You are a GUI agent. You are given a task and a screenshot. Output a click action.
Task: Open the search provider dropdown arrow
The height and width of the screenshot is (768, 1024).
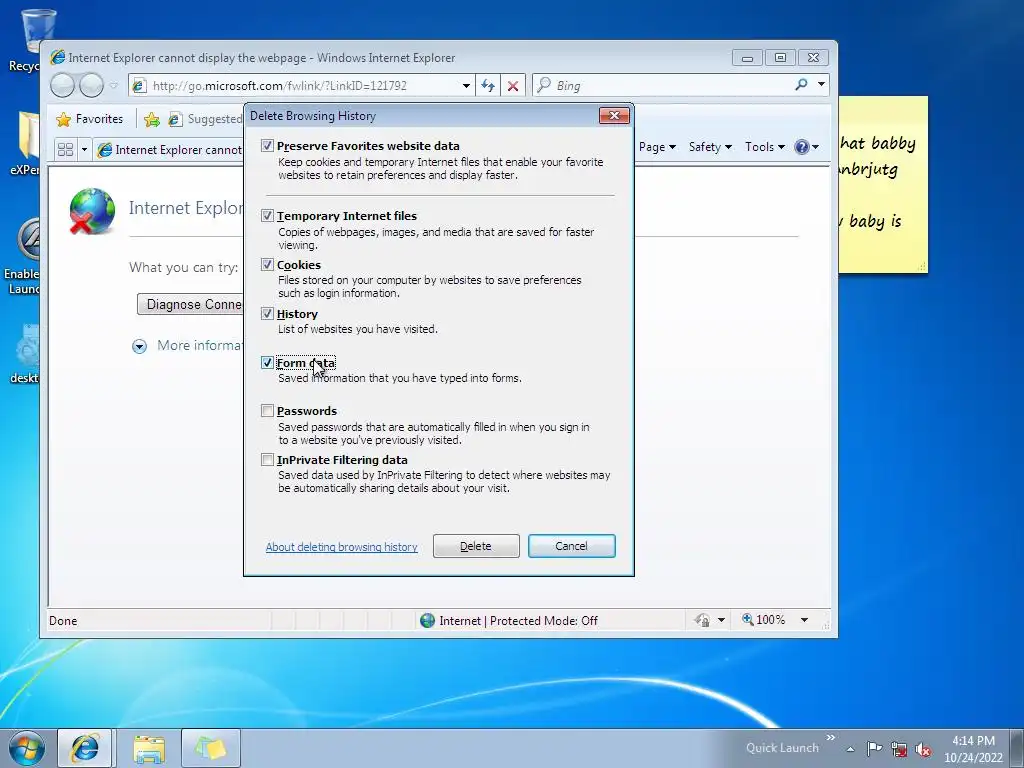coord(821,85)
